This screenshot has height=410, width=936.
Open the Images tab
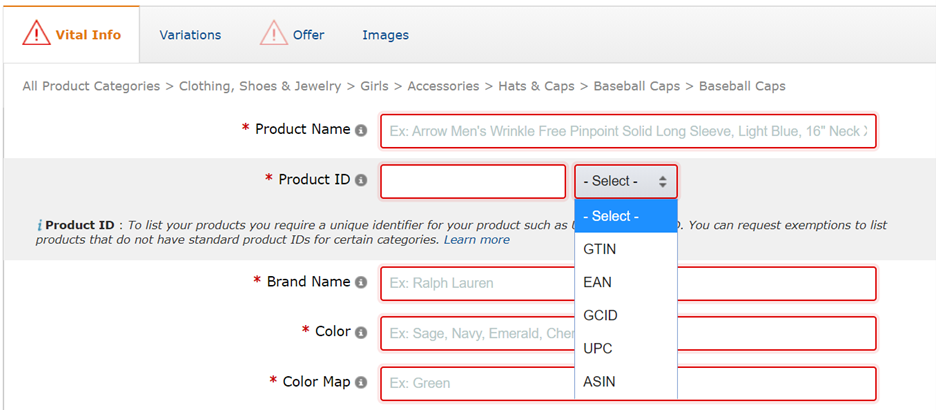386,35
